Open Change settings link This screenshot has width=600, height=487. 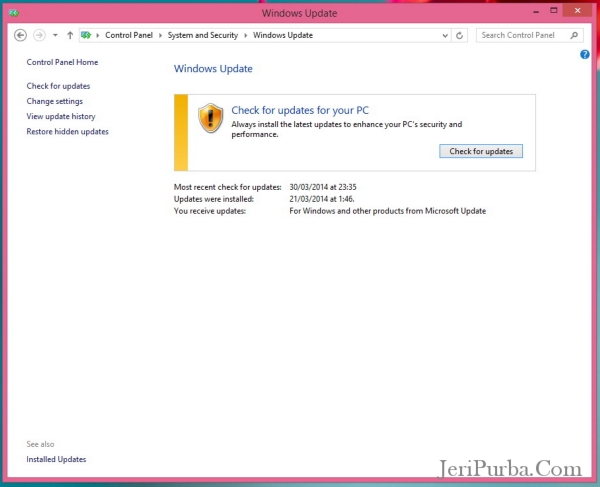coord(54,101)
